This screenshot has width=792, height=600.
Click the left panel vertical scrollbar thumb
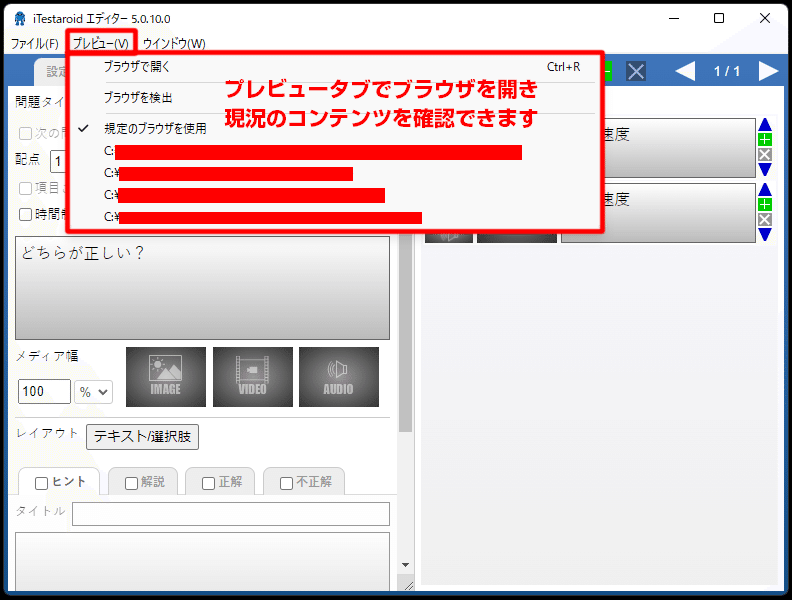[405, 333]
